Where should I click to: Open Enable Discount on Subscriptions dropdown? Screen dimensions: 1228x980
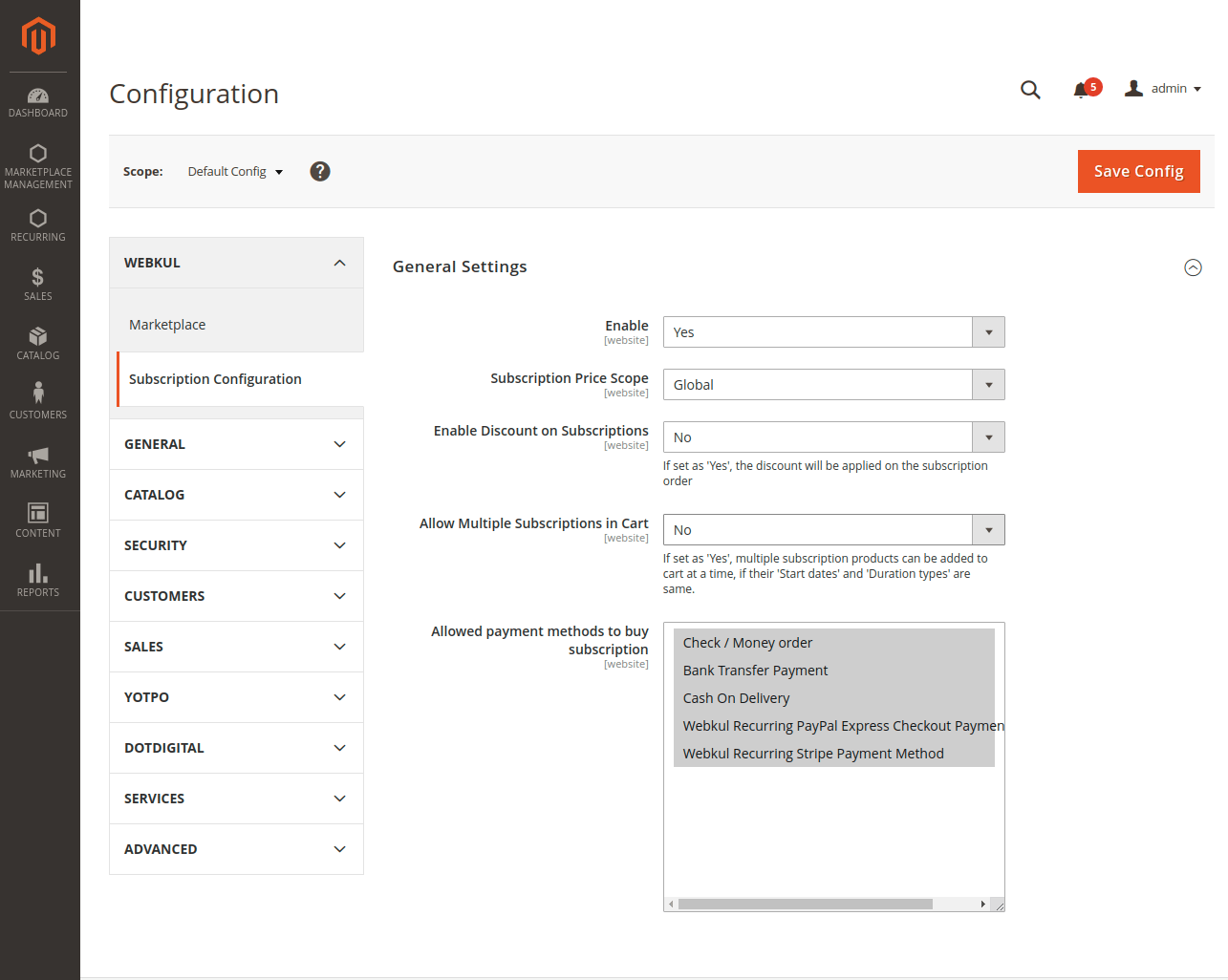834,437
